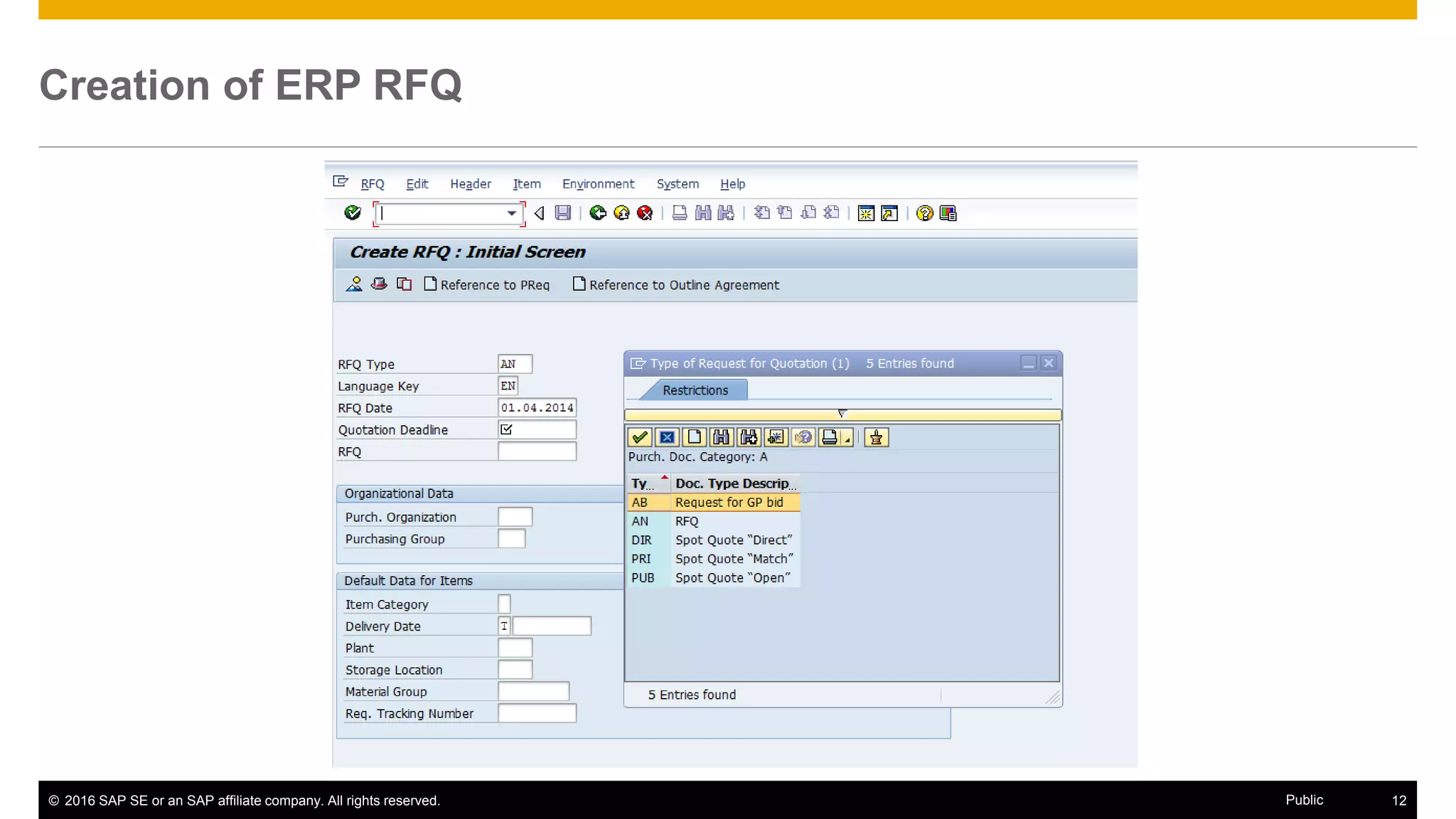Open the System menu
This screenshot has height=819, width=1456.
[678, 184]
